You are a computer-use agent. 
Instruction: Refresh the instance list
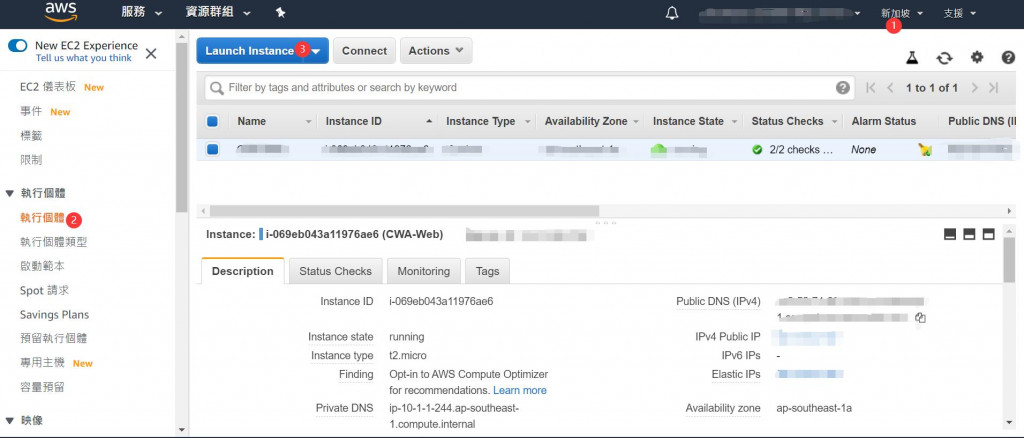(944, 58)
